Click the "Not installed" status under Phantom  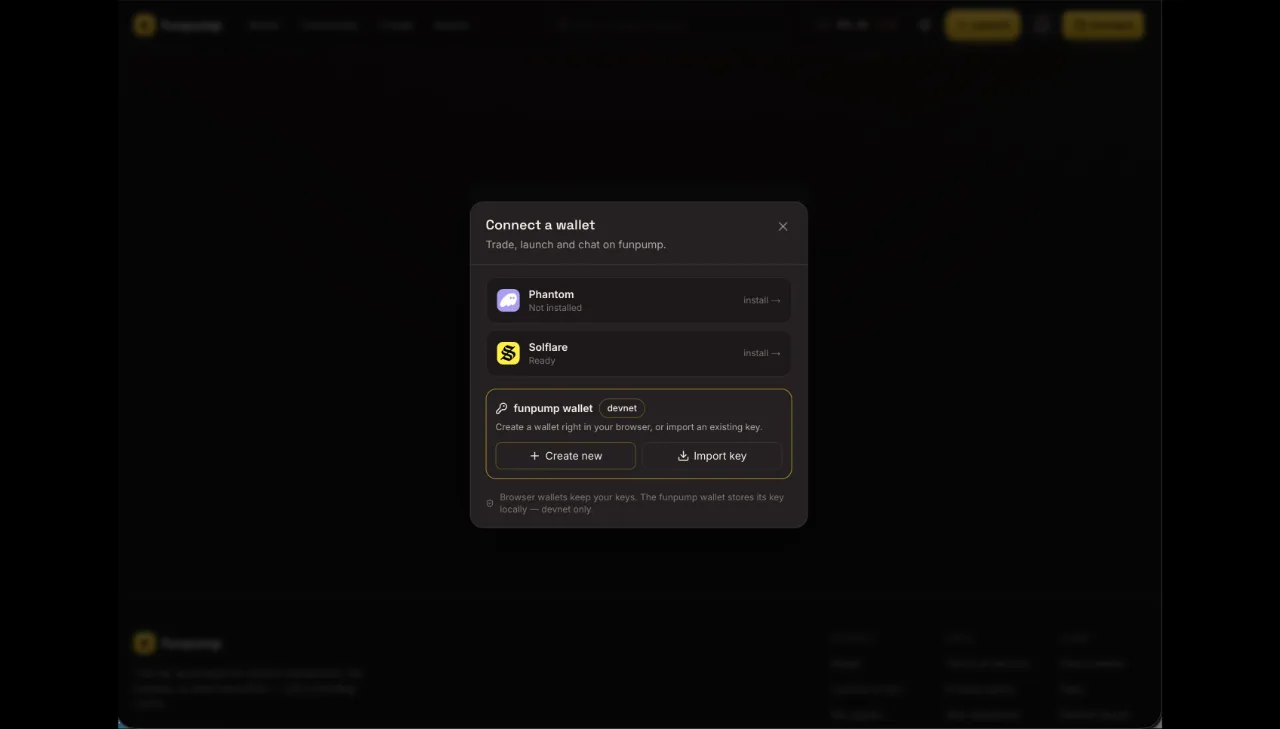click(x=555, y=308)
